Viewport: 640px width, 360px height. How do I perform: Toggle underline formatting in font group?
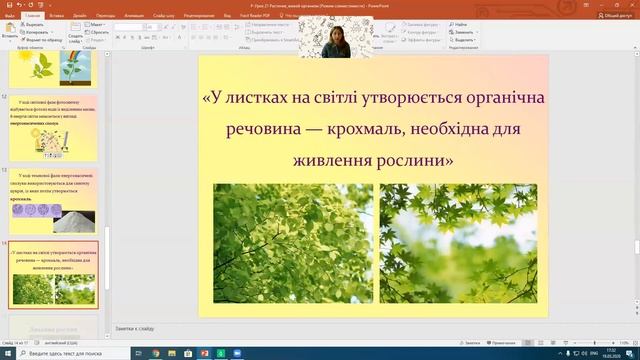132,38
